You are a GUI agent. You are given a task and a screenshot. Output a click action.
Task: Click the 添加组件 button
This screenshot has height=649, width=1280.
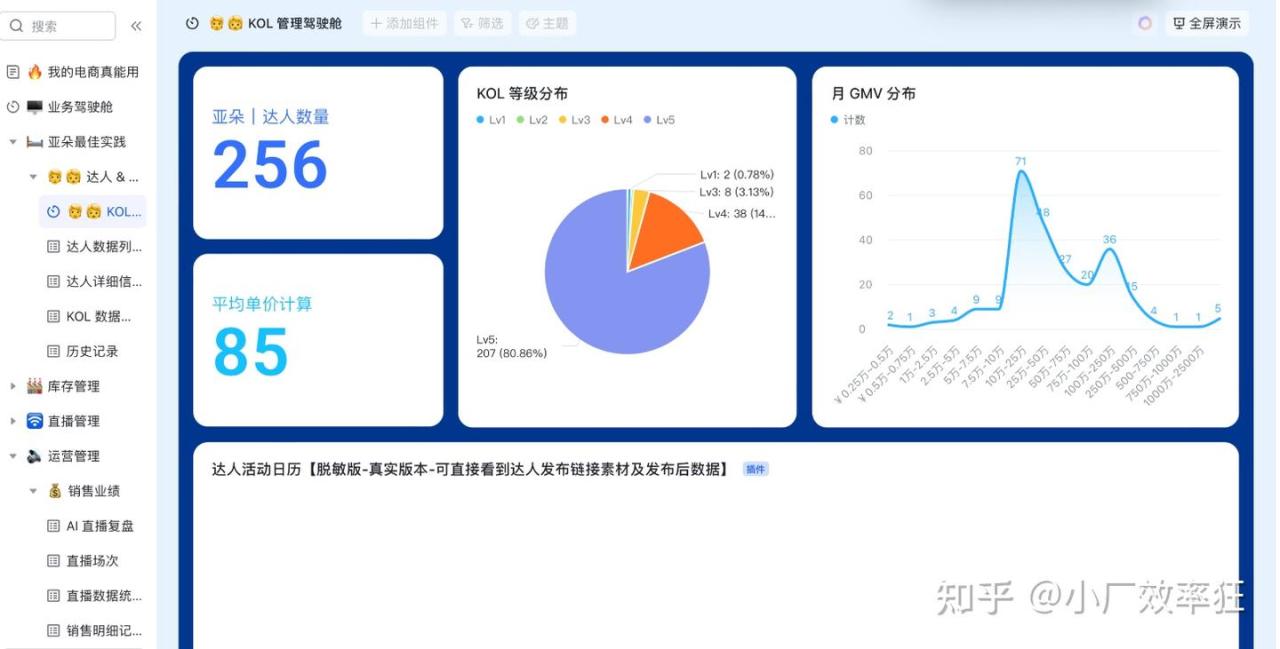click(x=404, y=23)
